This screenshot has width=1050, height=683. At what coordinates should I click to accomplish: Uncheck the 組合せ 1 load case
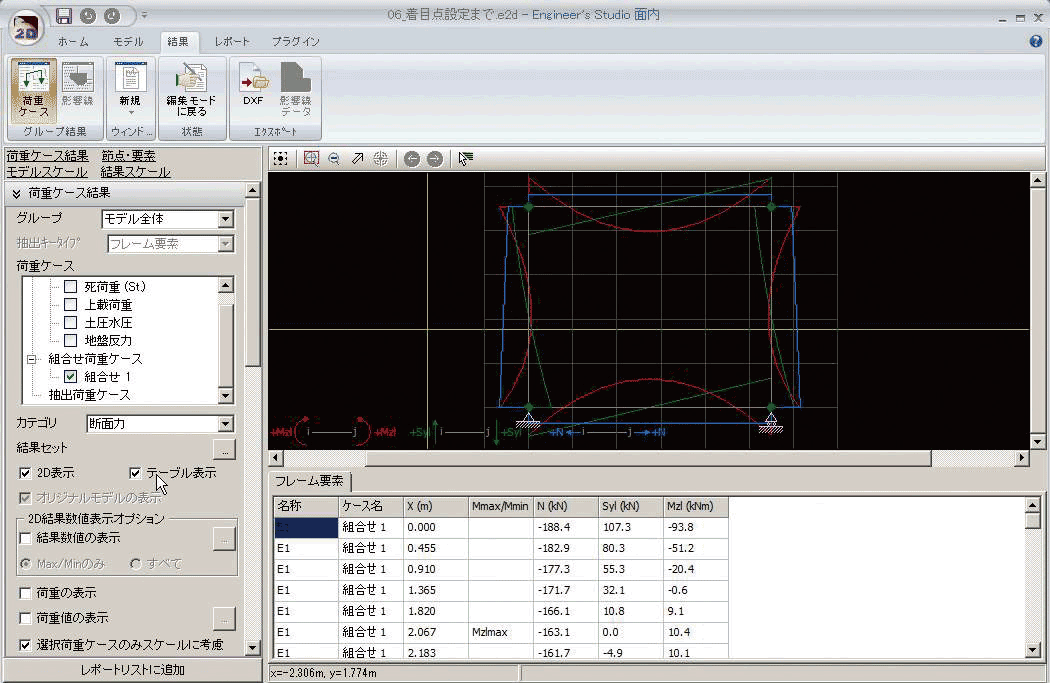pyautogui.click(x=70, y=377)
